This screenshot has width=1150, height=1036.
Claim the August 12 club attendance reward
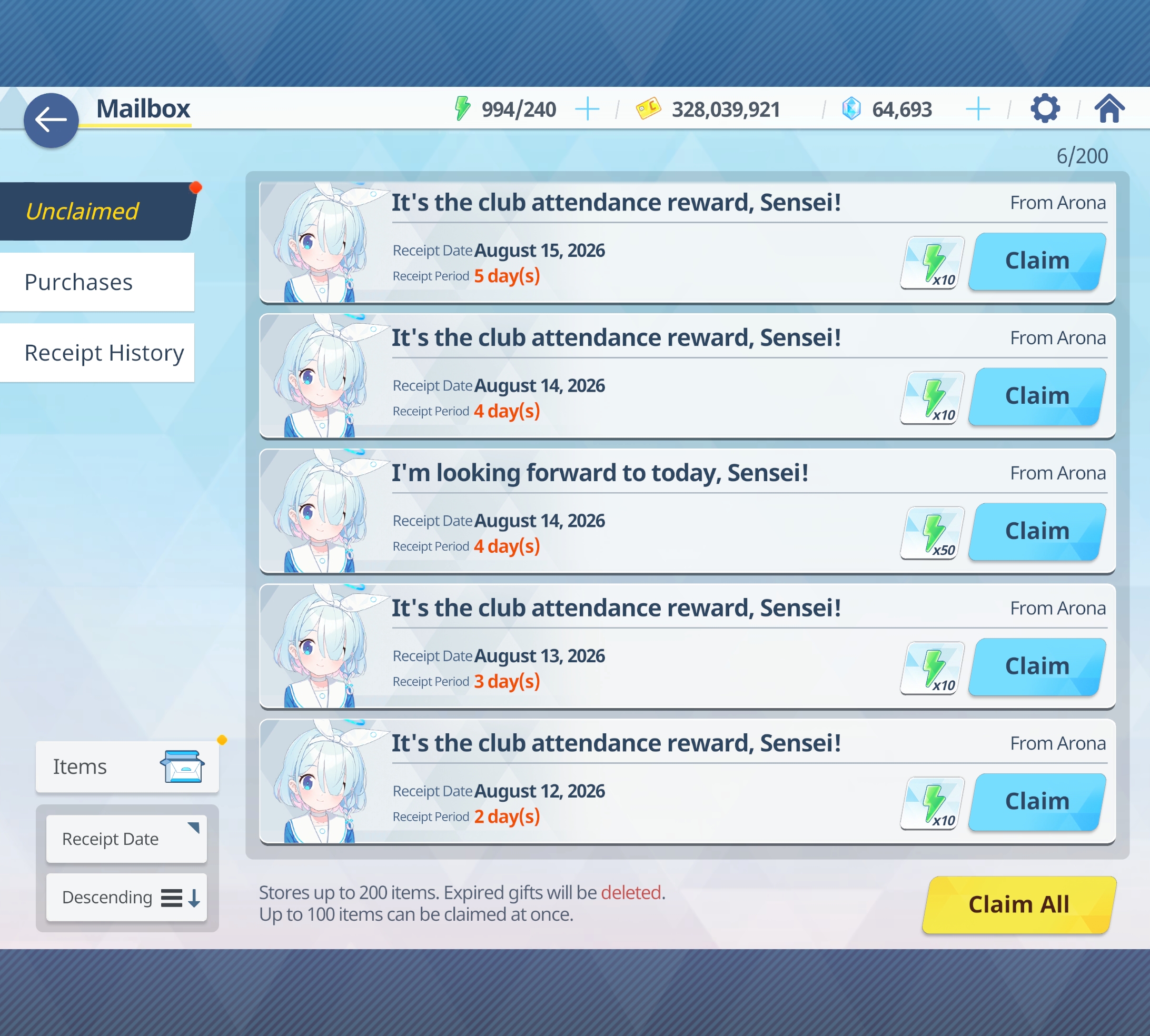pyautogui.click(x=1037, y=802)
